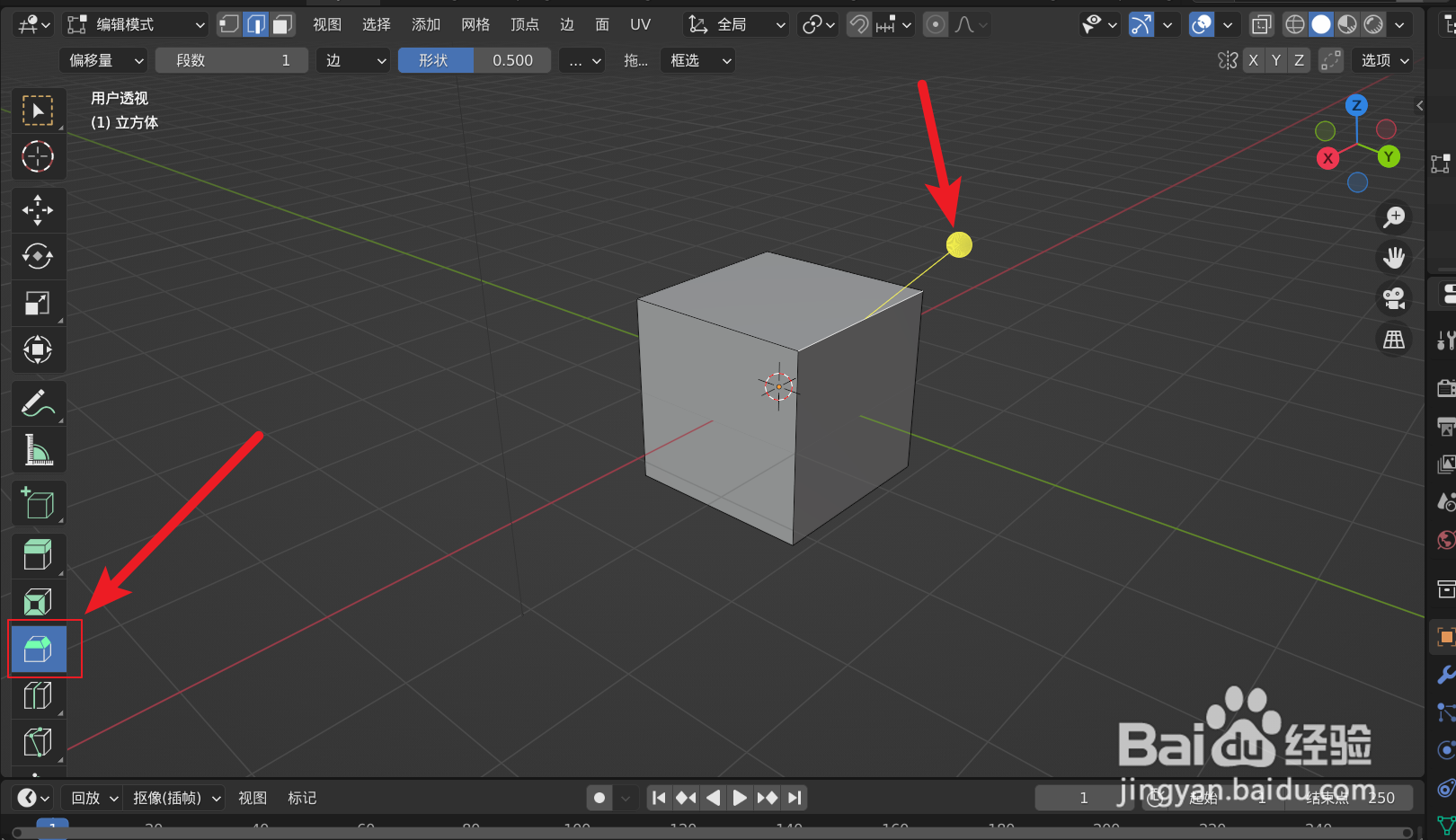Open the shading options dropdown arrow
This screenshot has height=840, width=1456.
click(1399, 24)
